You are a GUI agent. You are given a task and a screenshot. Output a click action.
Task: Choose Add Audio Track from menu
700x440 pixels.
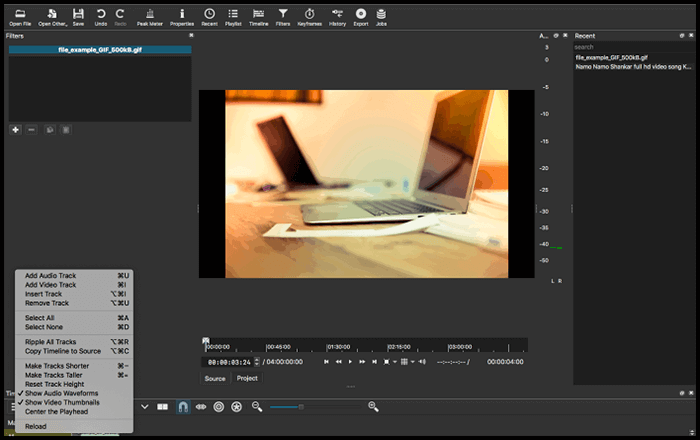click(x=50, y=275)
